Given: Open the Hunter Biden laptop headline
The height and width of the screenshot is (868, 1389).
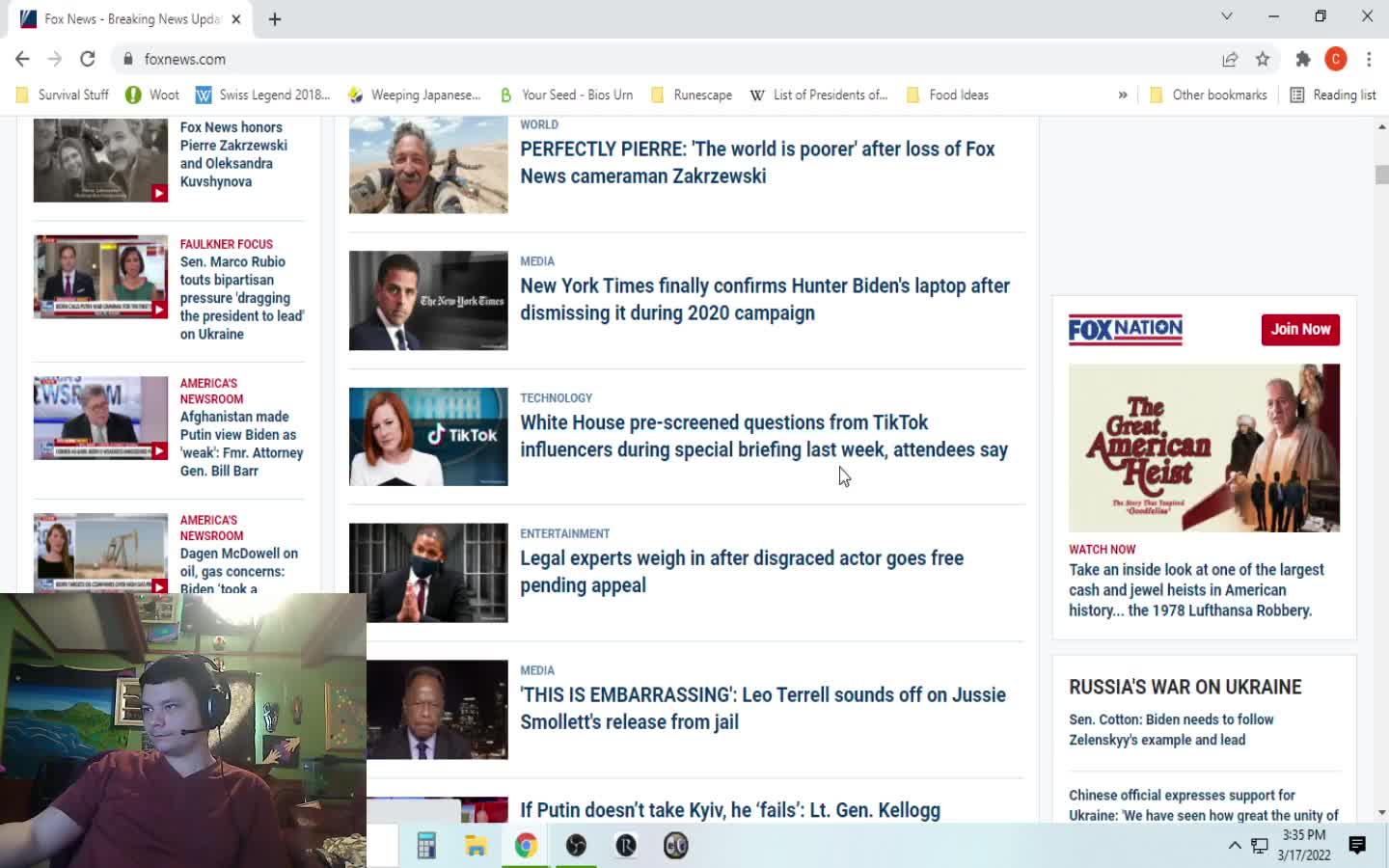Looking at the screenshot, I should pyautogui.click(x=765, y=299).
